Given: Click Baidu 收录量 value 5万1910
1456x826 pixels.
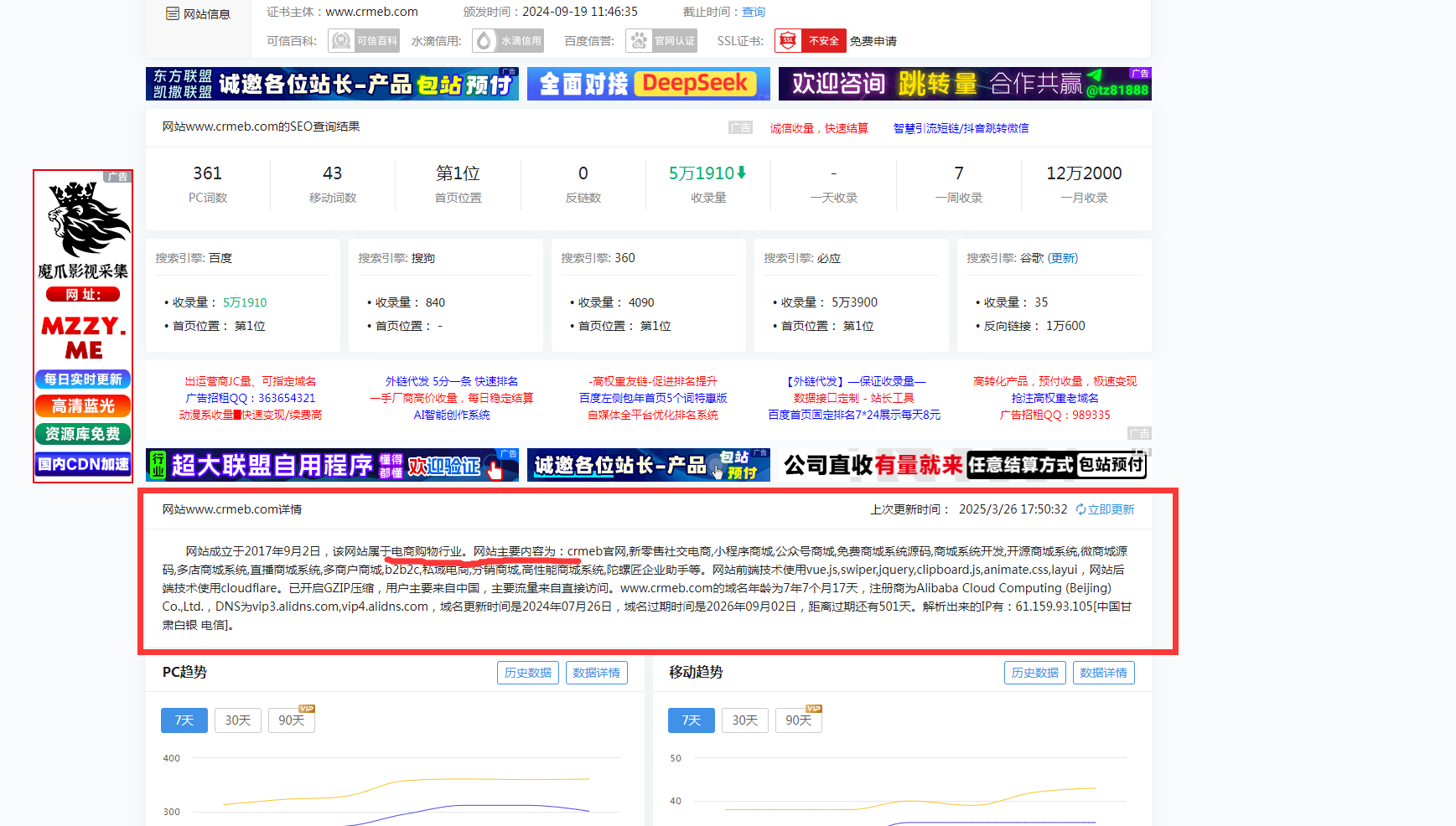Looking at the screenshot, I should coord(245,302).
